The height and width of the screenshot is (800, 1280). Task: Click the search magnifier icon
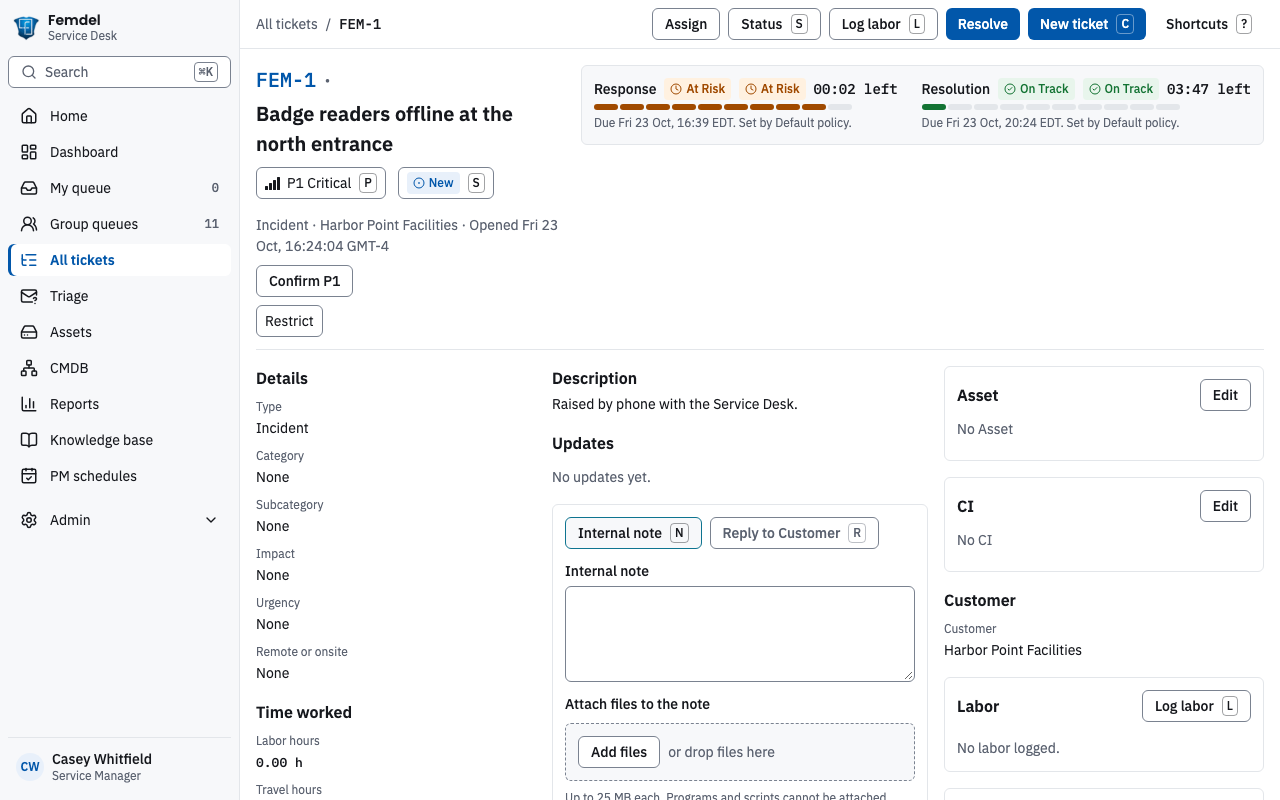tap(29, 72)
